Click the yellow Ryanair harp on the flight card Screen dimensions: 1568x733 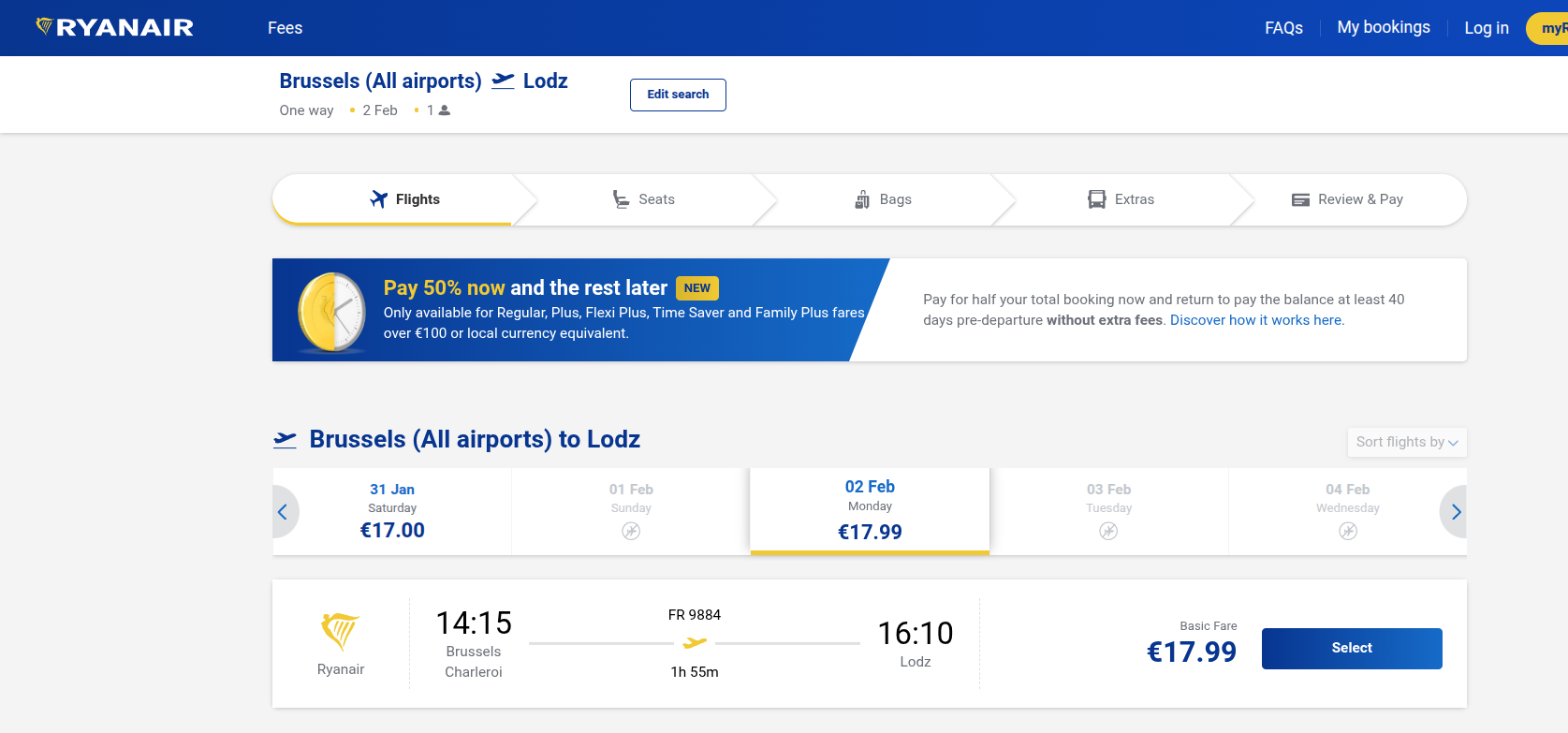click(340, 632)
